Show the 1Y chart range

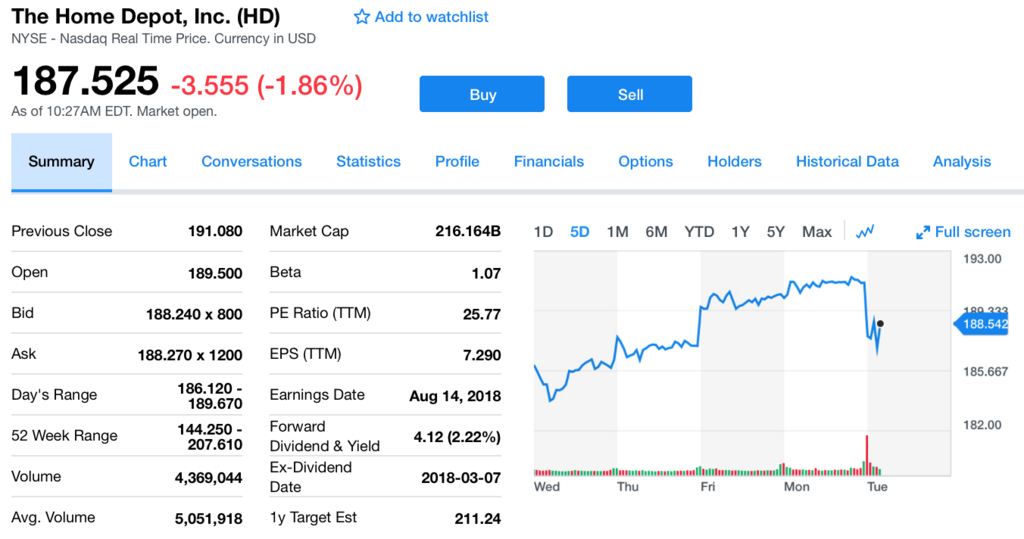point(740,232)
